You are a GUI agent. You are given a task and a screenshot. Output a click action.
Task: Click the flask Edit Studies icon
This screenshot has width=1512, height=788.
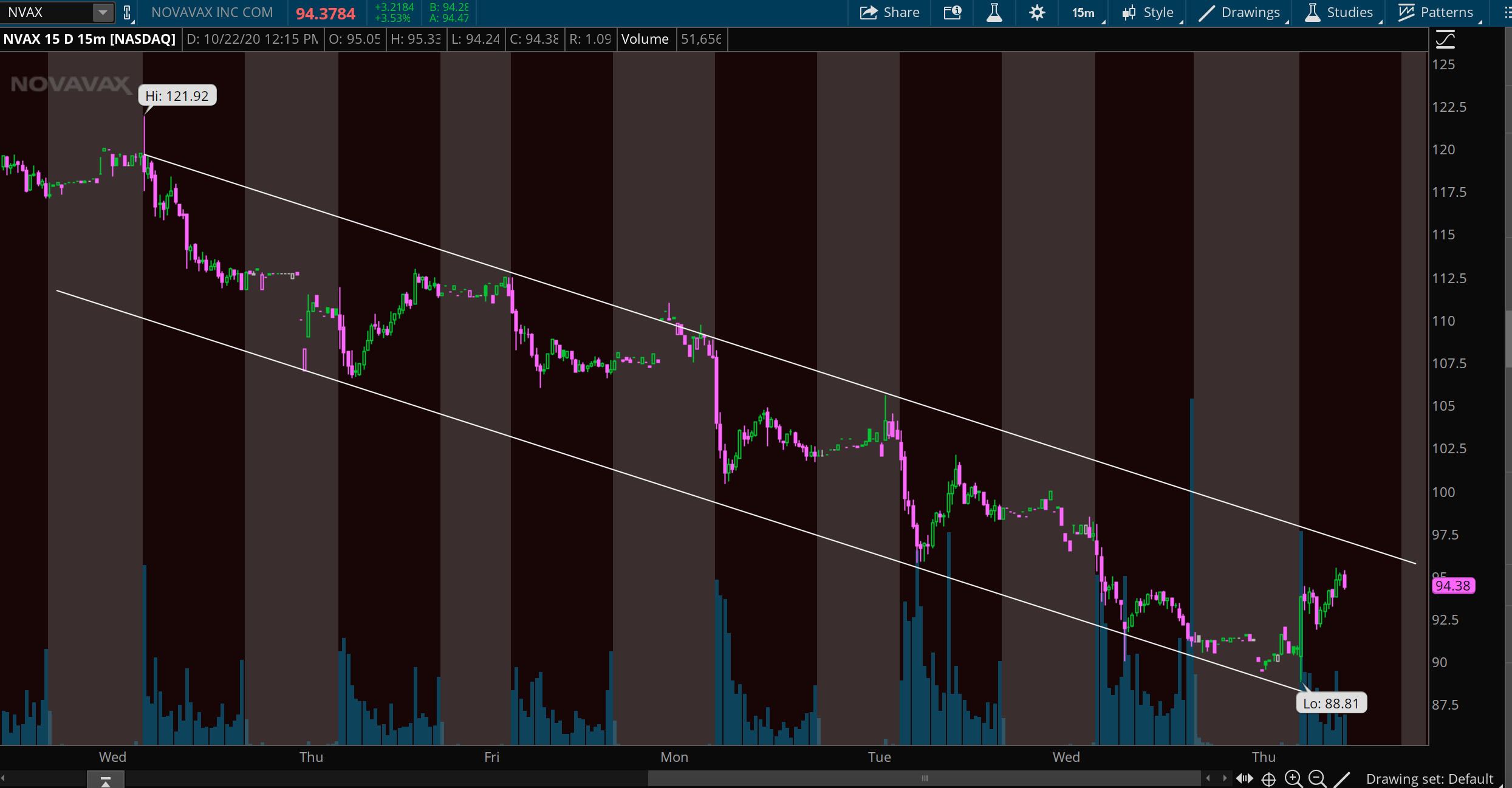pyautogui.click(x=994, y=13)
